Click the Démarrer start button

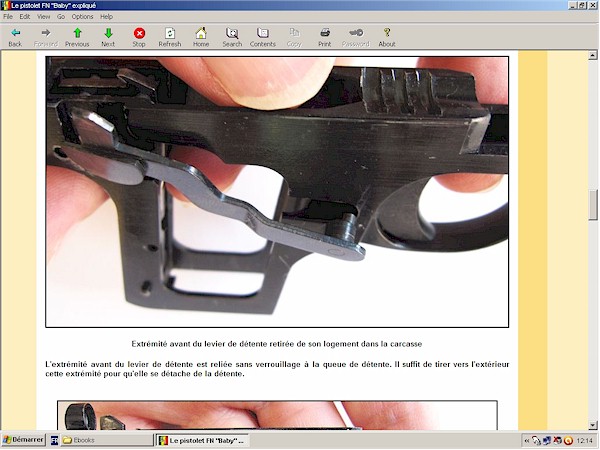(23, 440)
